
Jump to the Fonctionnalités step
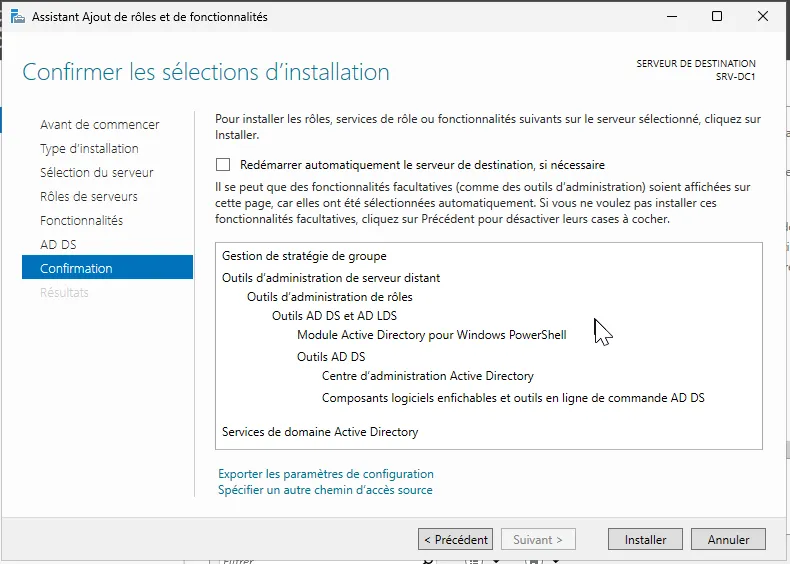coord(81,221)
